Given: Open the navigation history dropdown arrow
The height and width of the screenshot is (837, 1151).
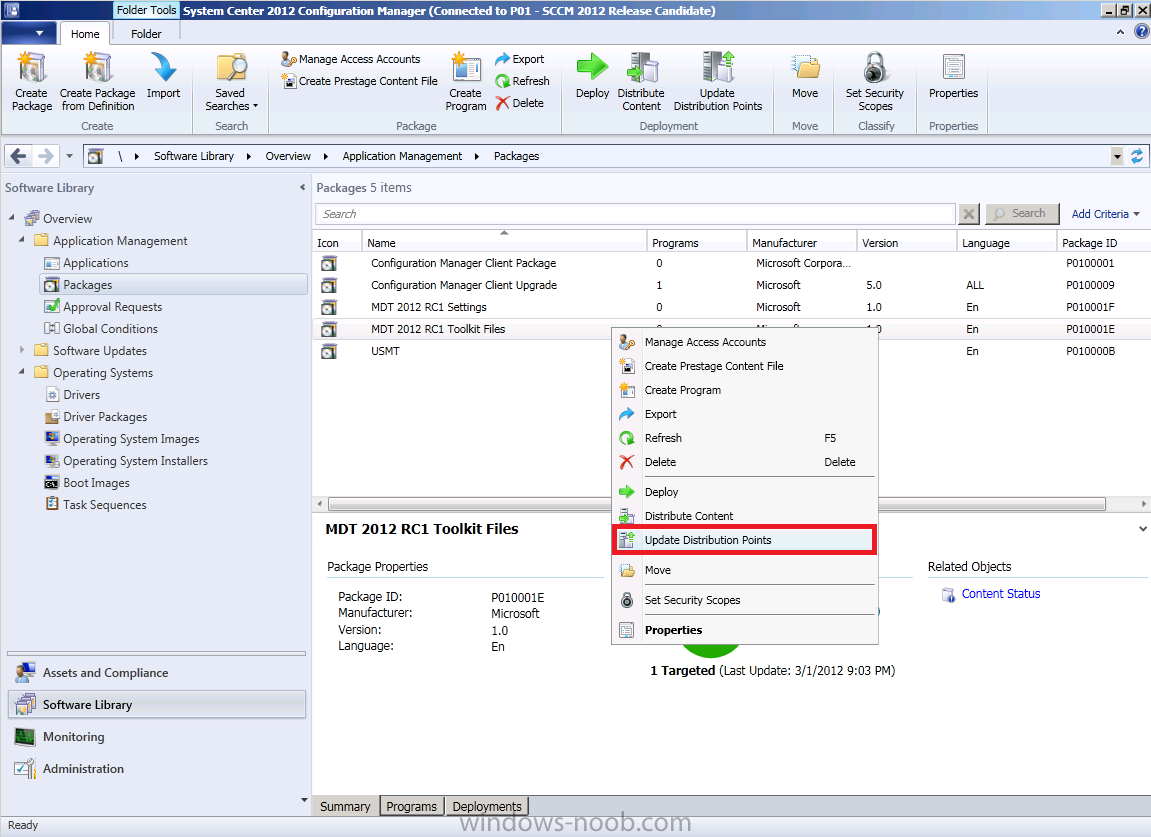Looking at the screenshot, I should point(69,156).
